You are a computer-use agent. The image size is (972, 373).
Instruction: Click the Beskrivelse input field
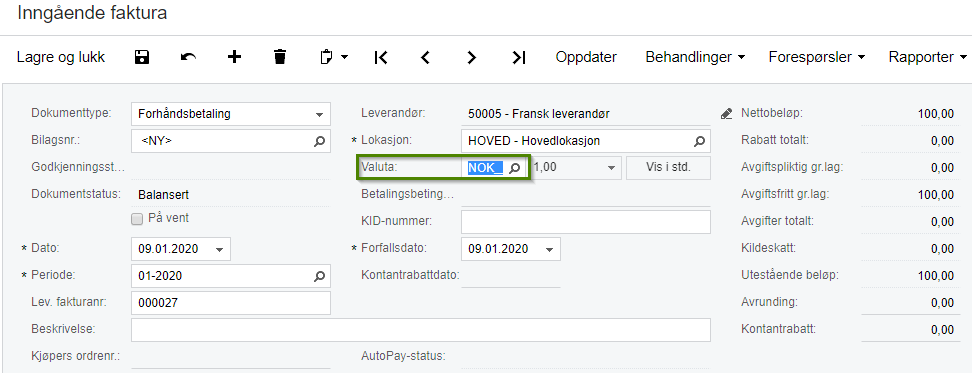(x=420, y=330)
